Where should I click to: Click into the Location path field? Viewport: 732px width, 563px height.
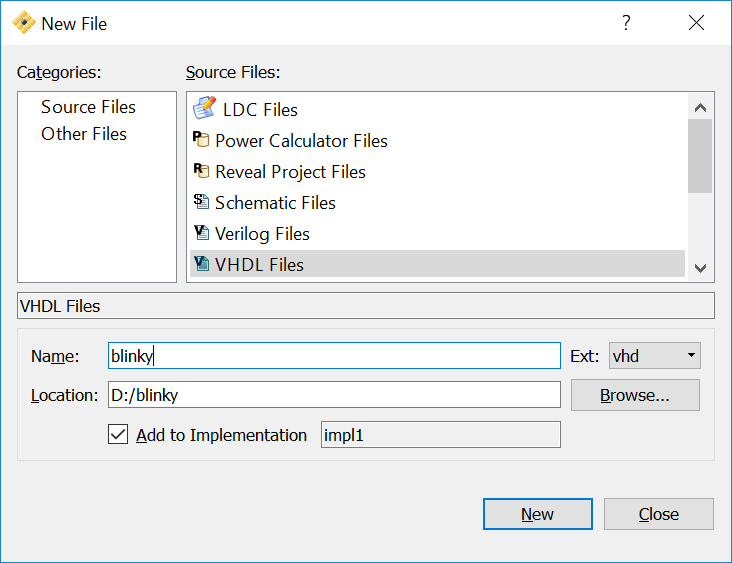click(x=334, y=395)
